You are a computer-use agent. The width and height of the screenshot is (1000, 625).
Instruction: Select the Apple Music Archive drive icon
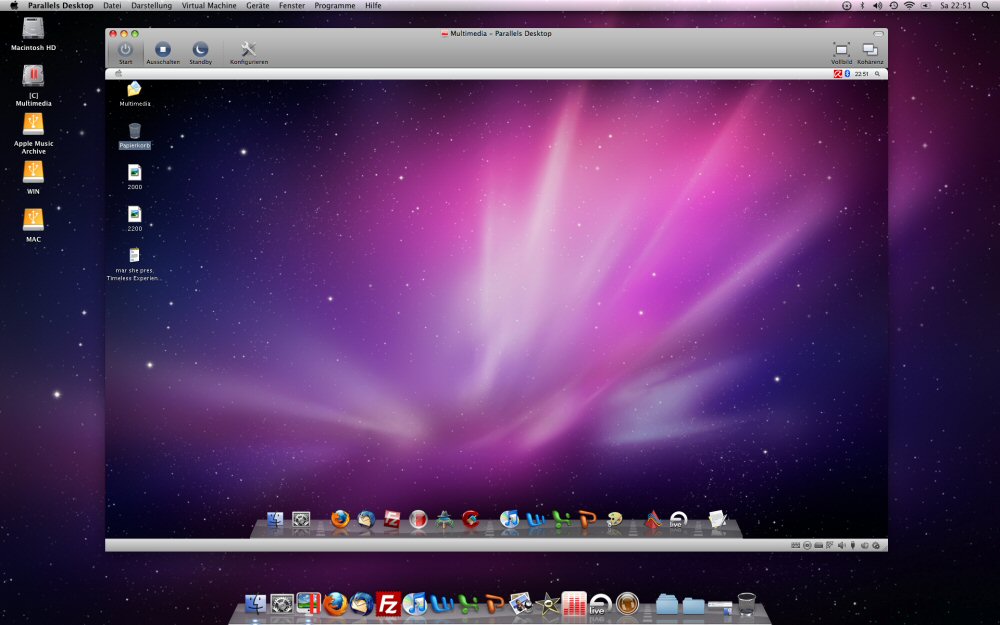click(x=33, y=124)
